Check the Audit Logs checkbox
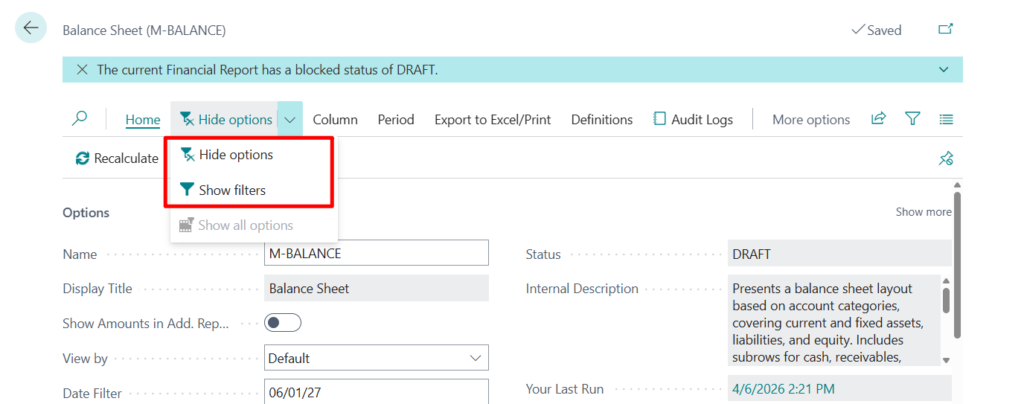The image size is (1024, 404). pyautogui.click(x=660, y=119)
